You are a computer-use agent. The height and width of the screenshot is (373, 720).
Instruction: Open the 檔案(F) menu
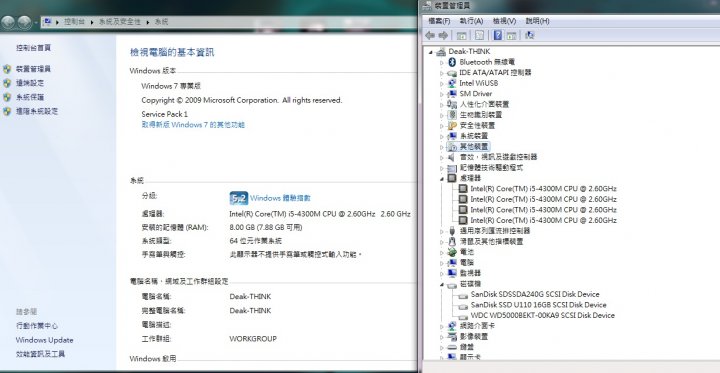(x=439, y=21)
